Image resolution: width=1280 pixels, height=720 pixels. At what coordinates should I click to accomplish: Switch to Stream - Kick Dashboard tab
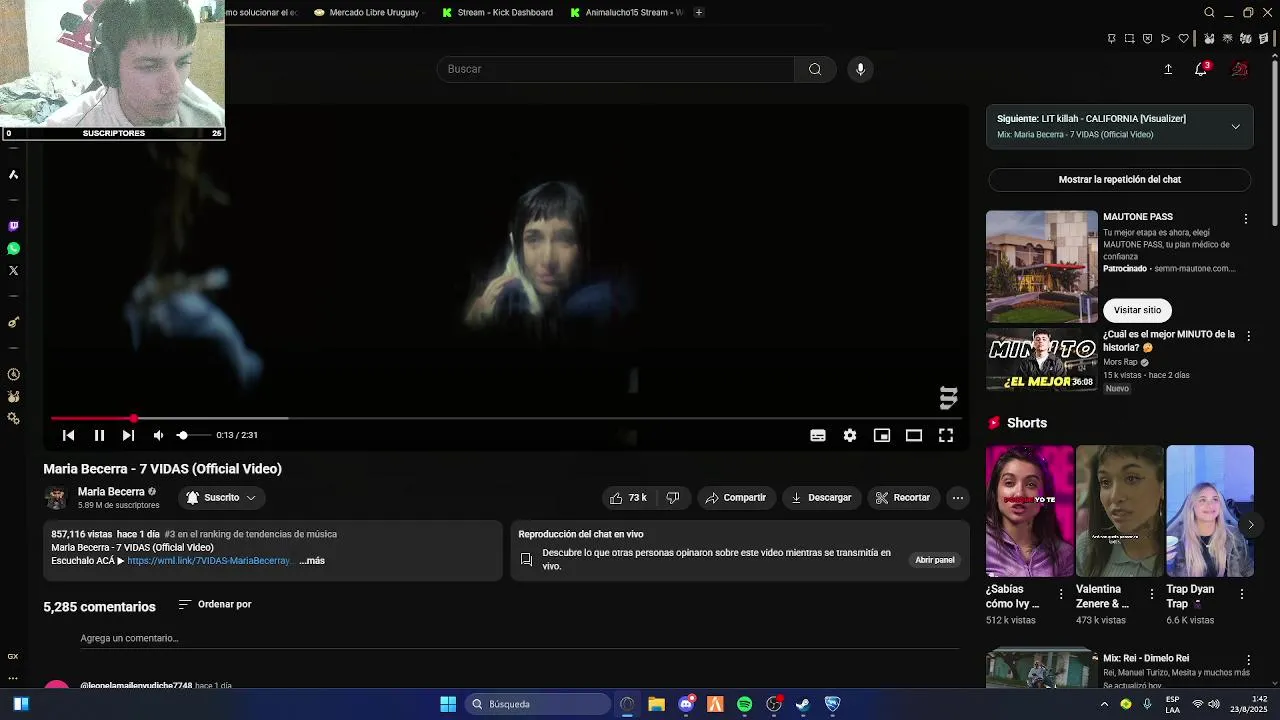coord(497,12)
